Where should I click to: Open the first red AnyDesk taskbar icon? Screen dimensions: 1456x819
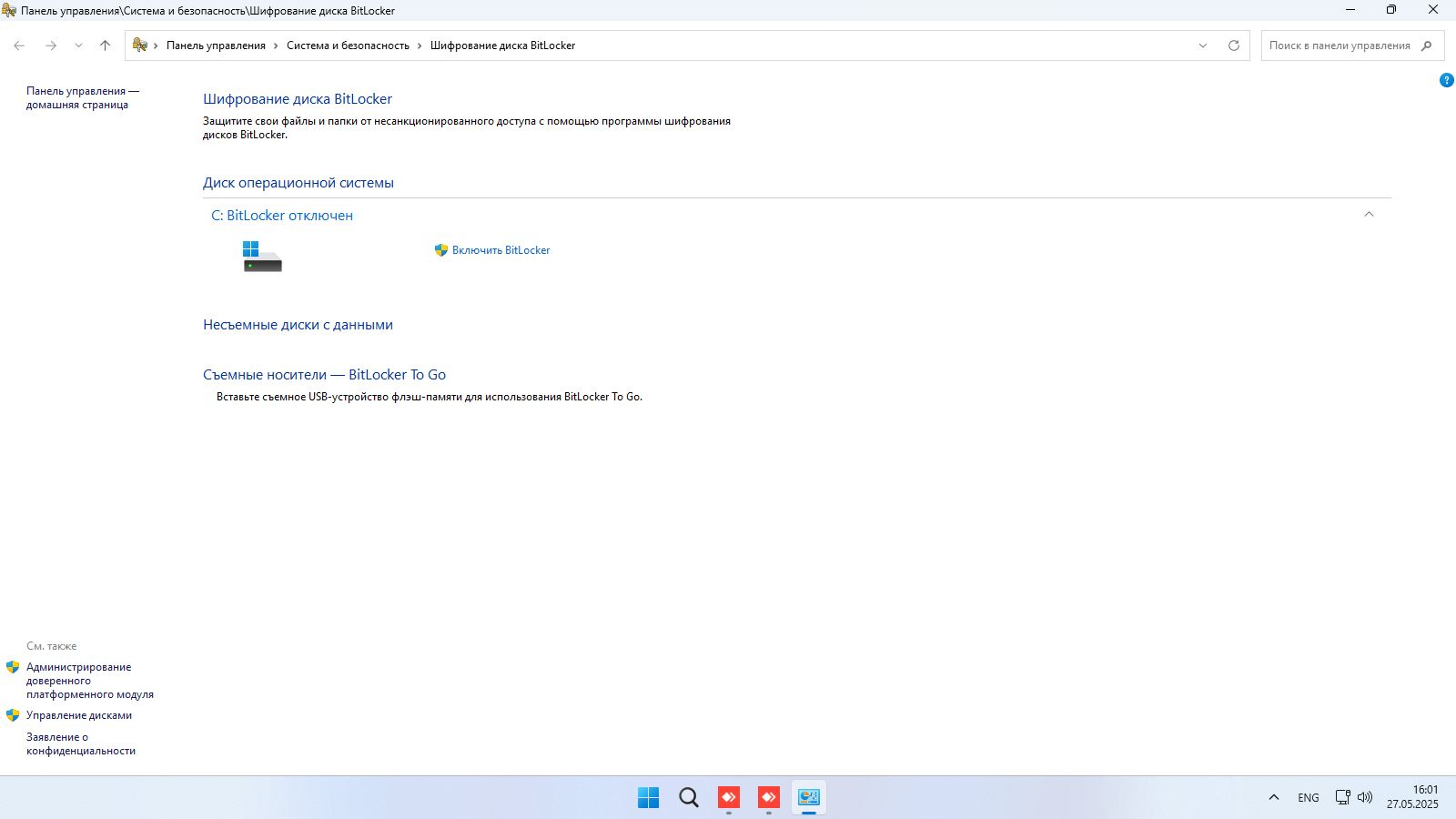click(729, 798)
